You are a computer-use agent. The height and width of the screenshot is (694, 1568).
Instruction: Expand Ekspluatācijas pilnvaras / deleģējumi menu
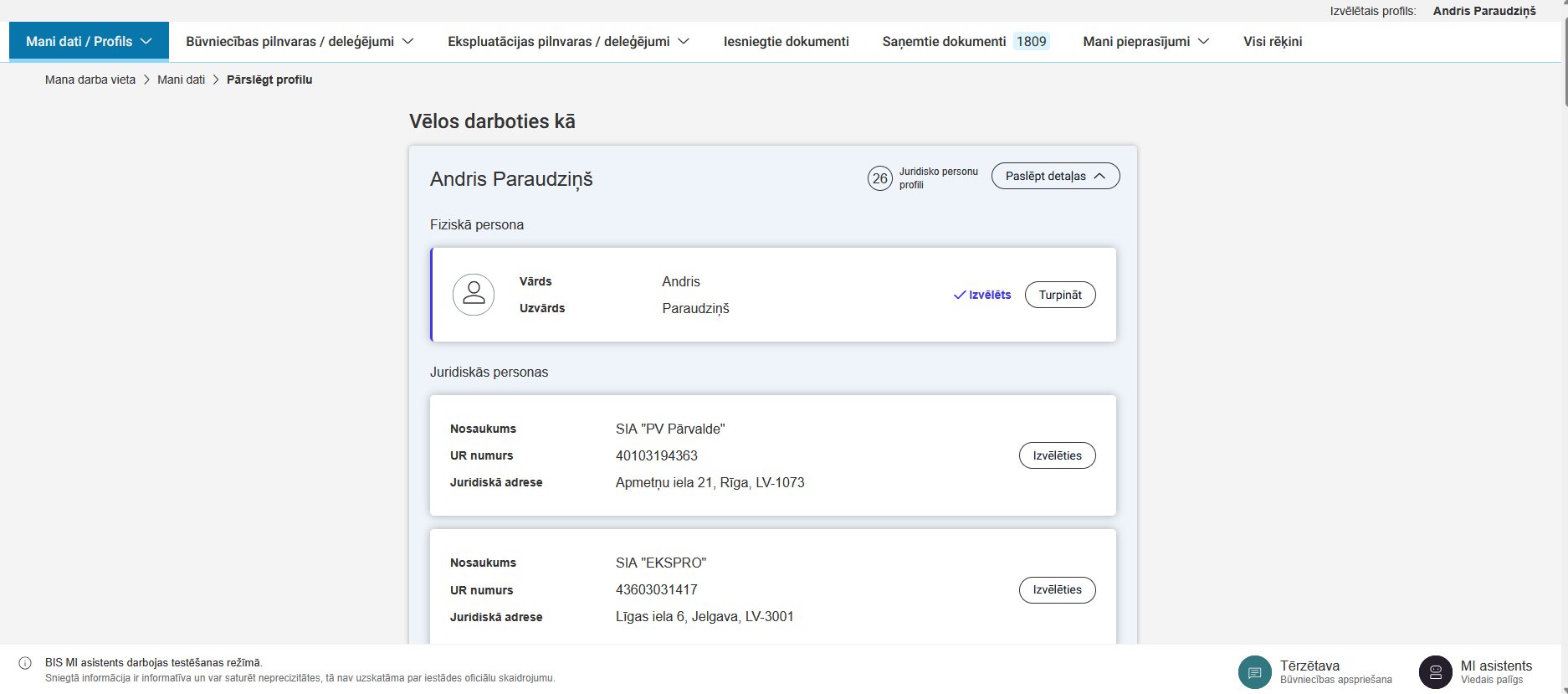(x=568, y=42)
